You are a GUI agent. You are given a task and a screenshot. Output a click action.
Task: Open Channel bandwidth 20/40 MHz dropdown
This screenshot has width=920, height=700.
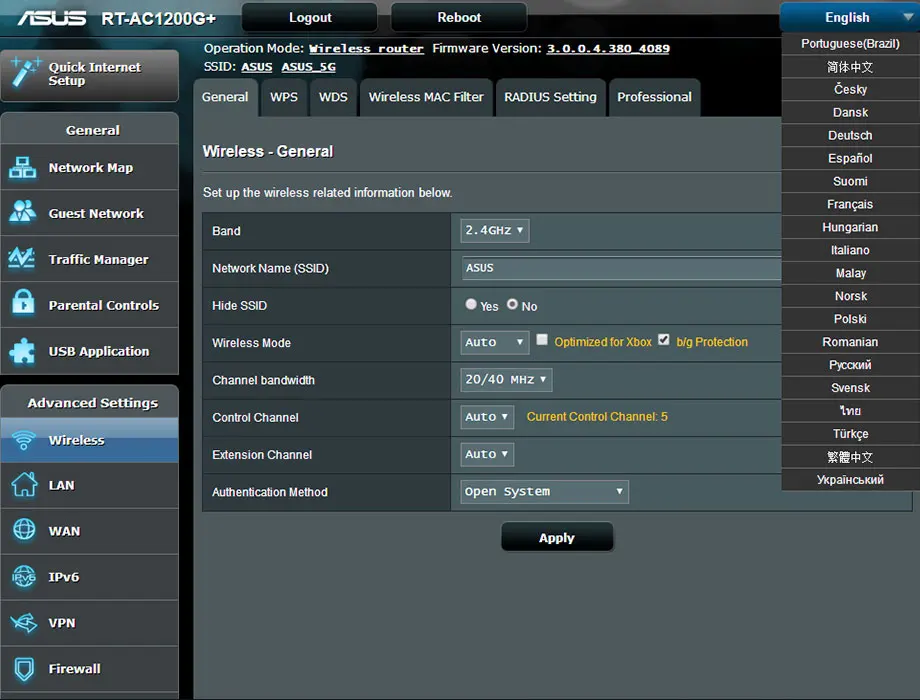pos(506,380)
